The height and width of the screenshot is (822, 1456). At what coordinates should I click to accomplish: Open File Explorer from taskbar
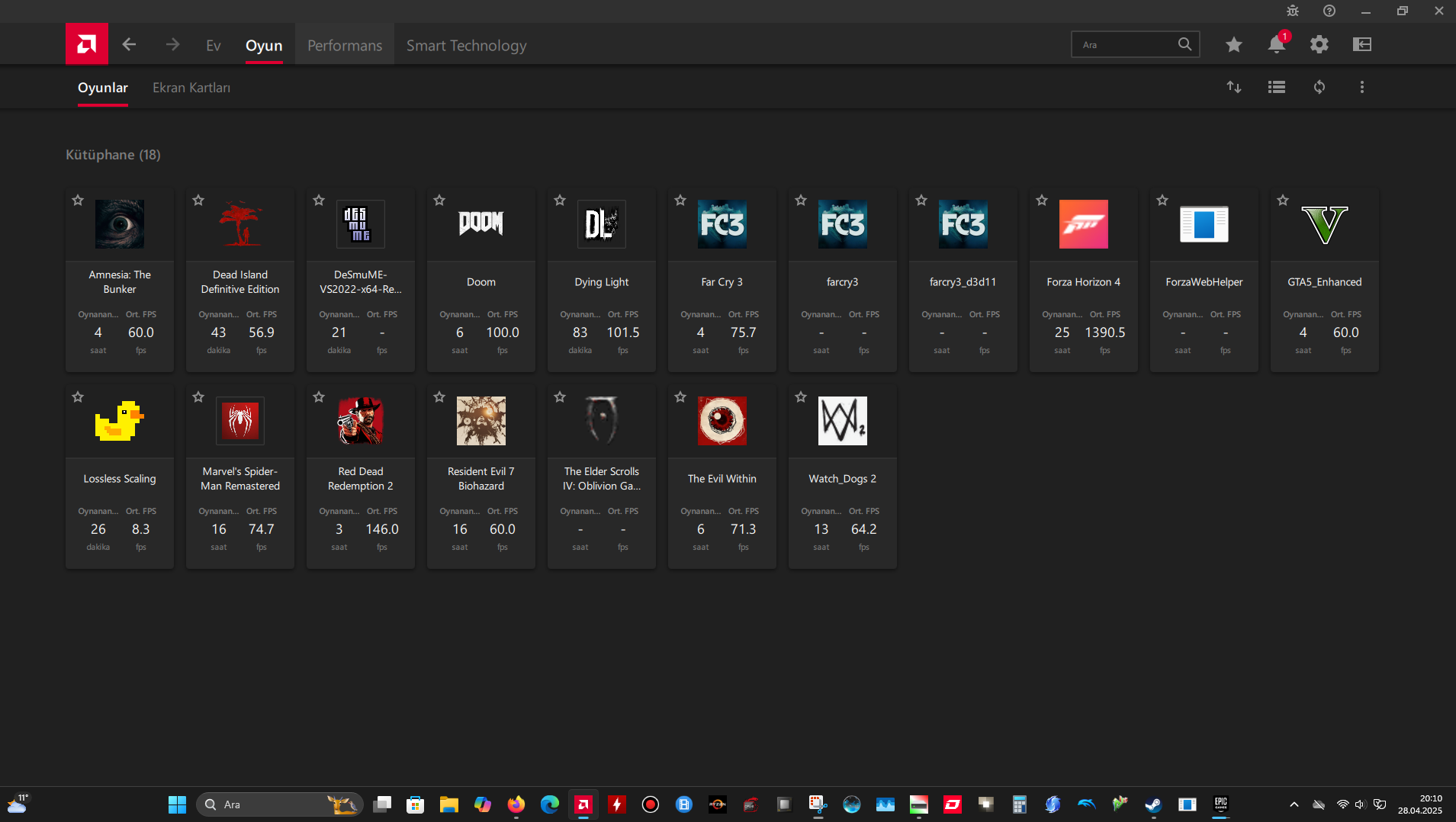click(x=448, y=804)
